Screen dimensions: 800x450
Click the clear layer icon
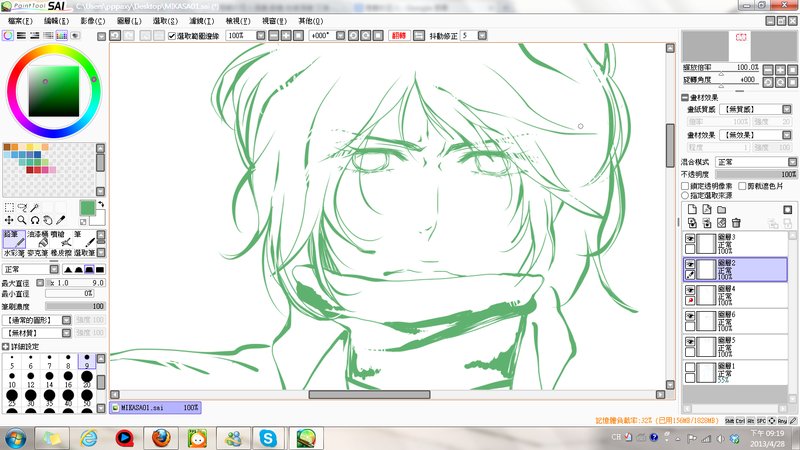(x=721, y=223)
